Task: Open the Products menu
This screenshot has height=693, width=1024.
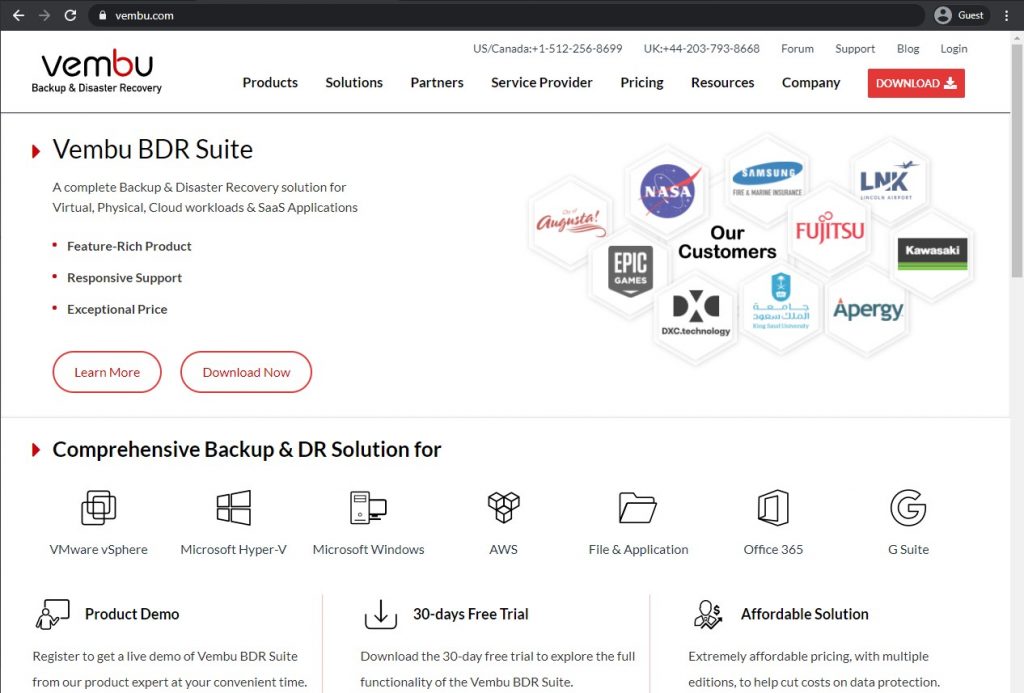Action: pos(270,82)
